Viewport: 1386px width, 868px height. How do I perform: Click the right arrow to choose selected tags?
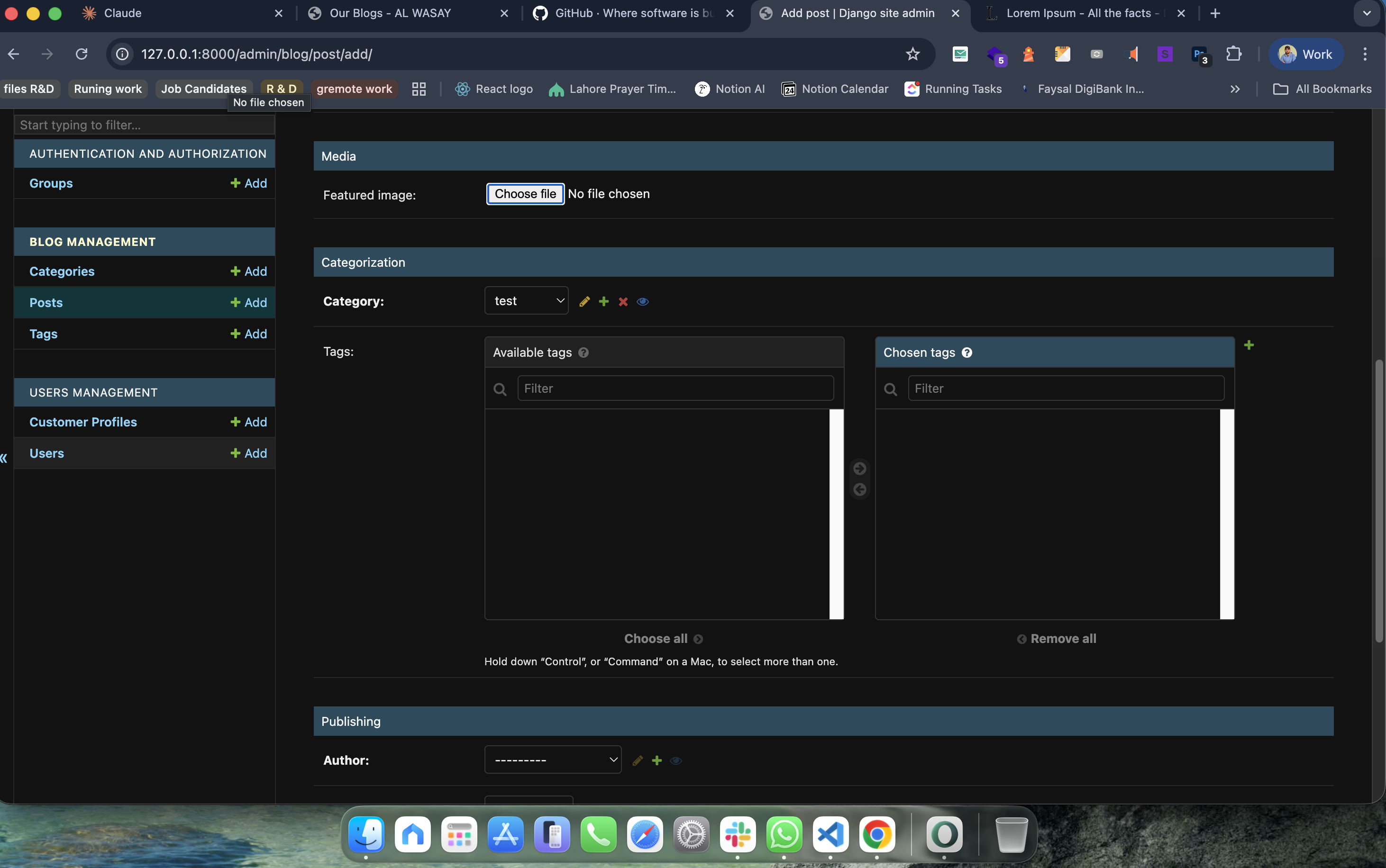tap(859, 469)
